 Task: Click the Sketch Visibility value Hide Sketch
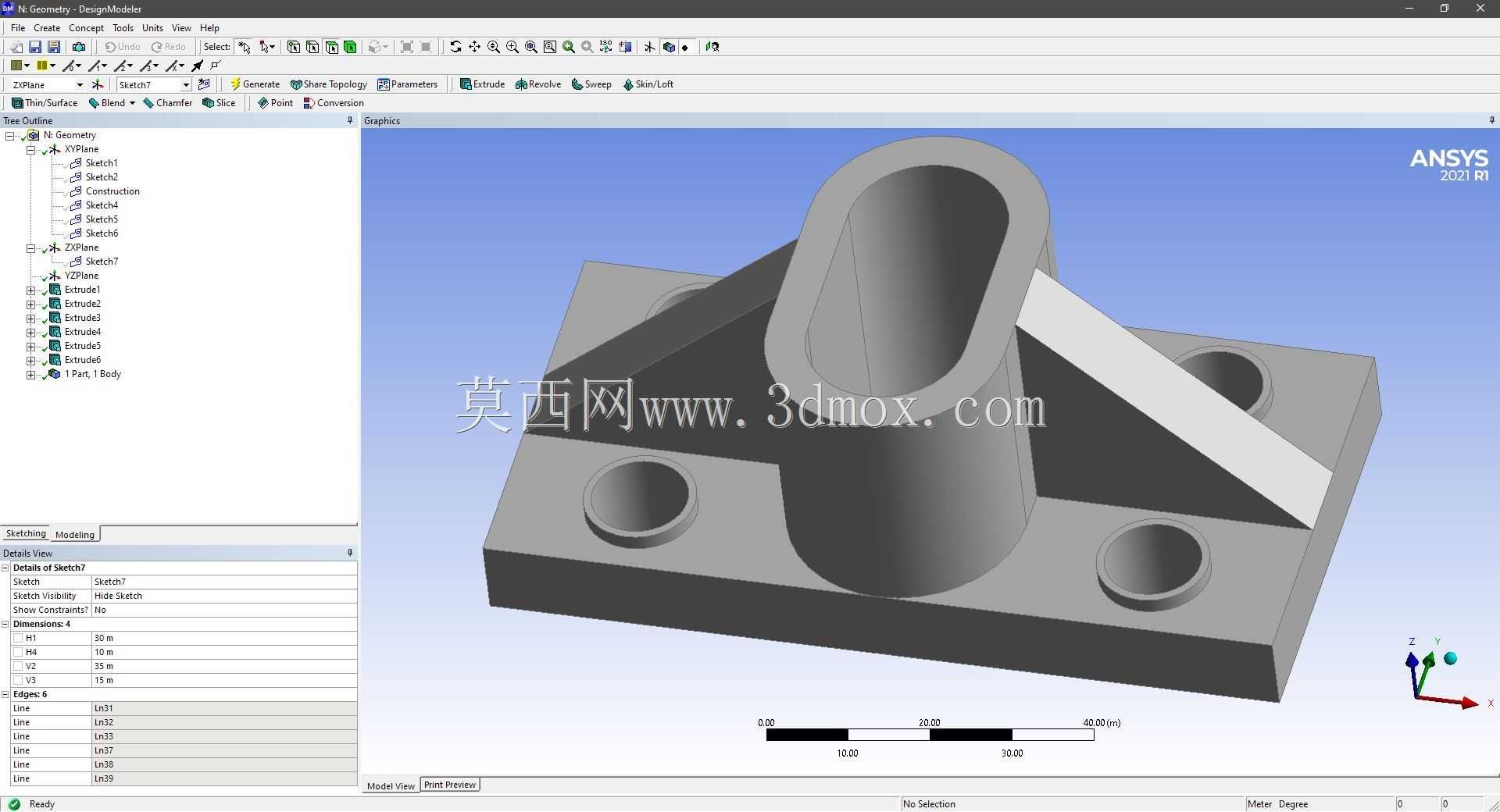224,596
